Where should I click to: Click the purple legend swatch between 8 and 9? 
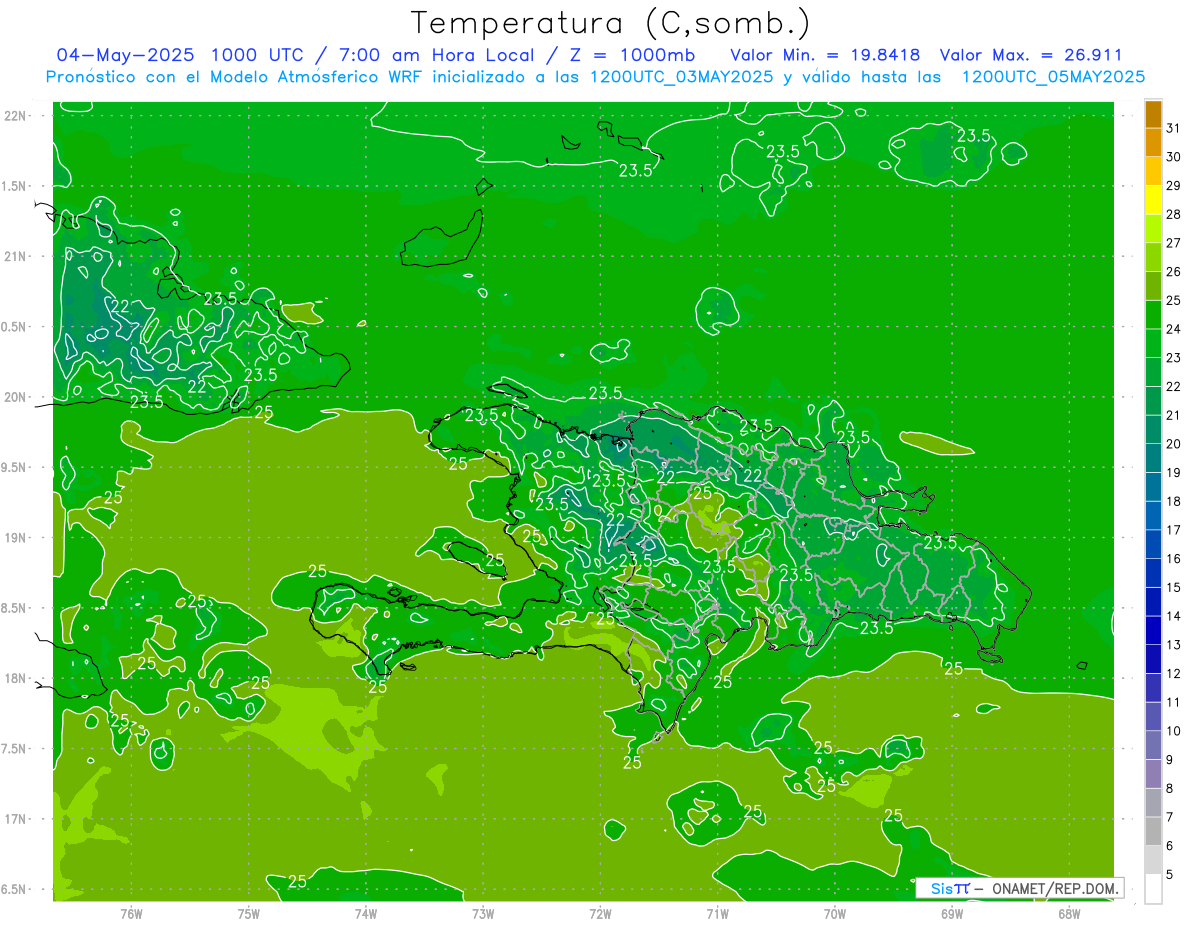pyautogui.click(x=1153, y=774)
